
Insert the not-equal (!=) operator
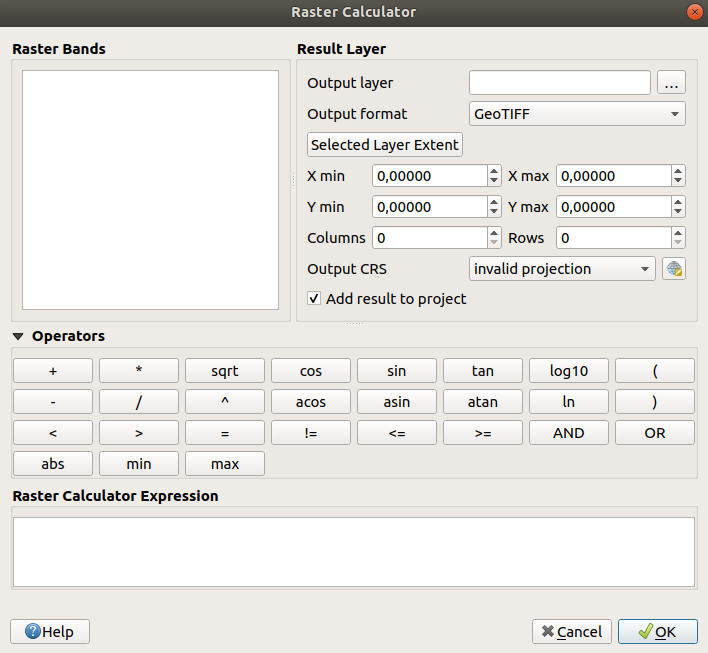click(x=311, y=433)
